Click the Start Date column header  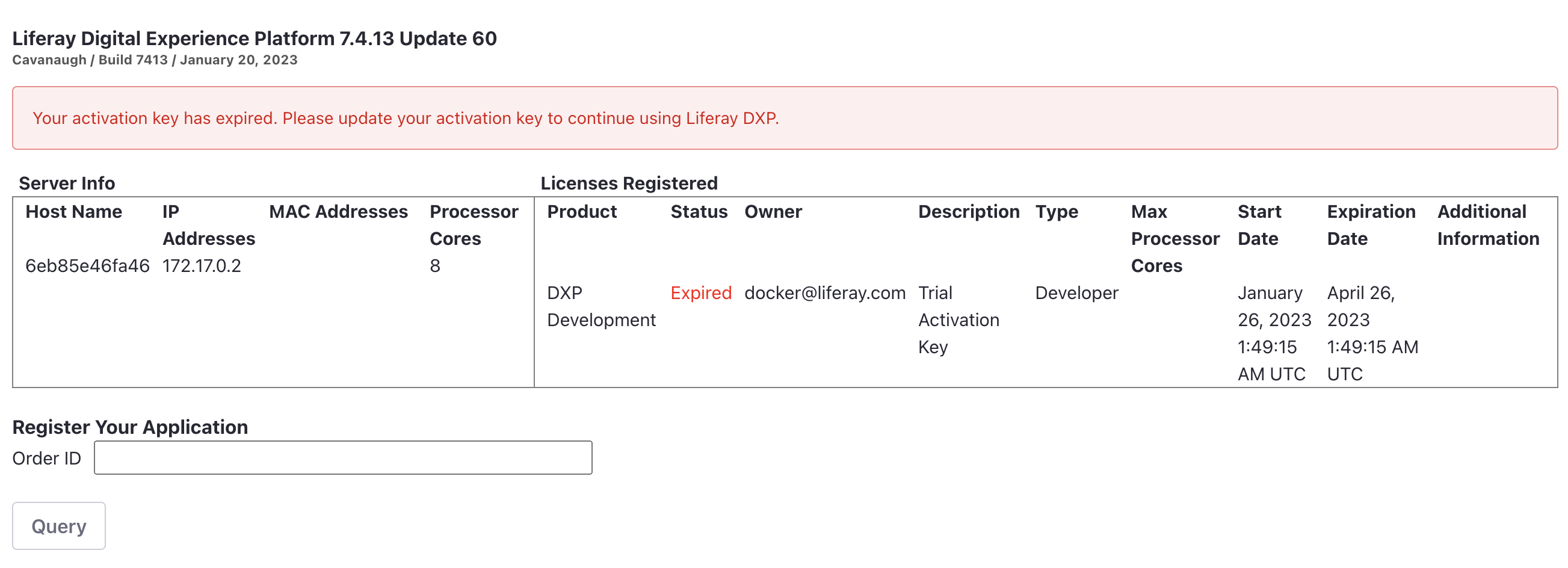[x=1259, y=225]
